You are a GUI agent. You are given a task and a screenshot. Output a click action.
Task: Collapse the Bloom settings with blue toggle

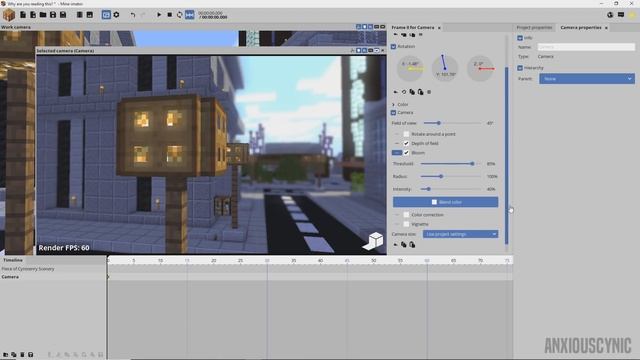[397, 153]
